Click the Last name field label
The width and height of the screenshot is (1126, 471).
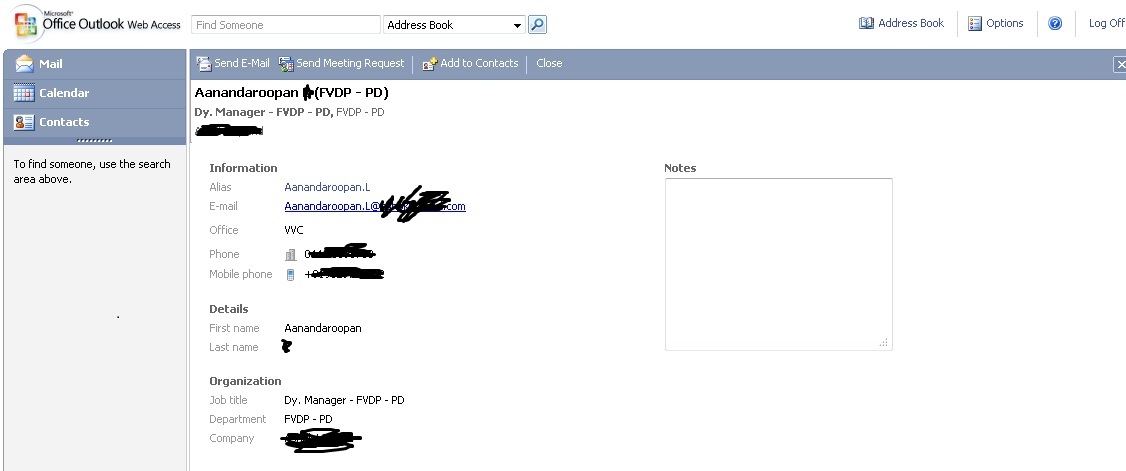pyautogui.click(x=233, y=347)
